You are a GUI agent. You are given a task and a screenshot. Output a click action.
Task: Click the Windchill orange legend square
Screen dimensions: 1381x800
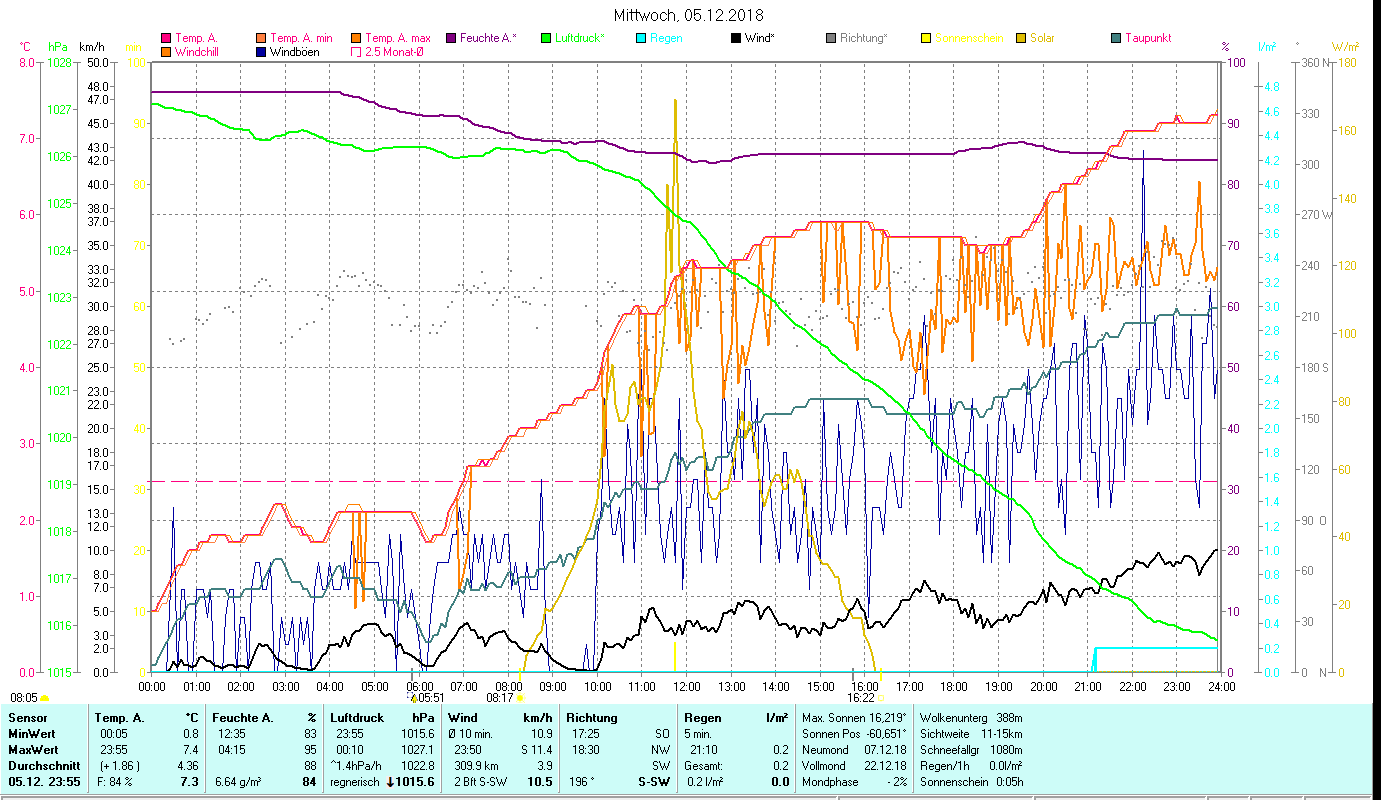coord(166,52)
